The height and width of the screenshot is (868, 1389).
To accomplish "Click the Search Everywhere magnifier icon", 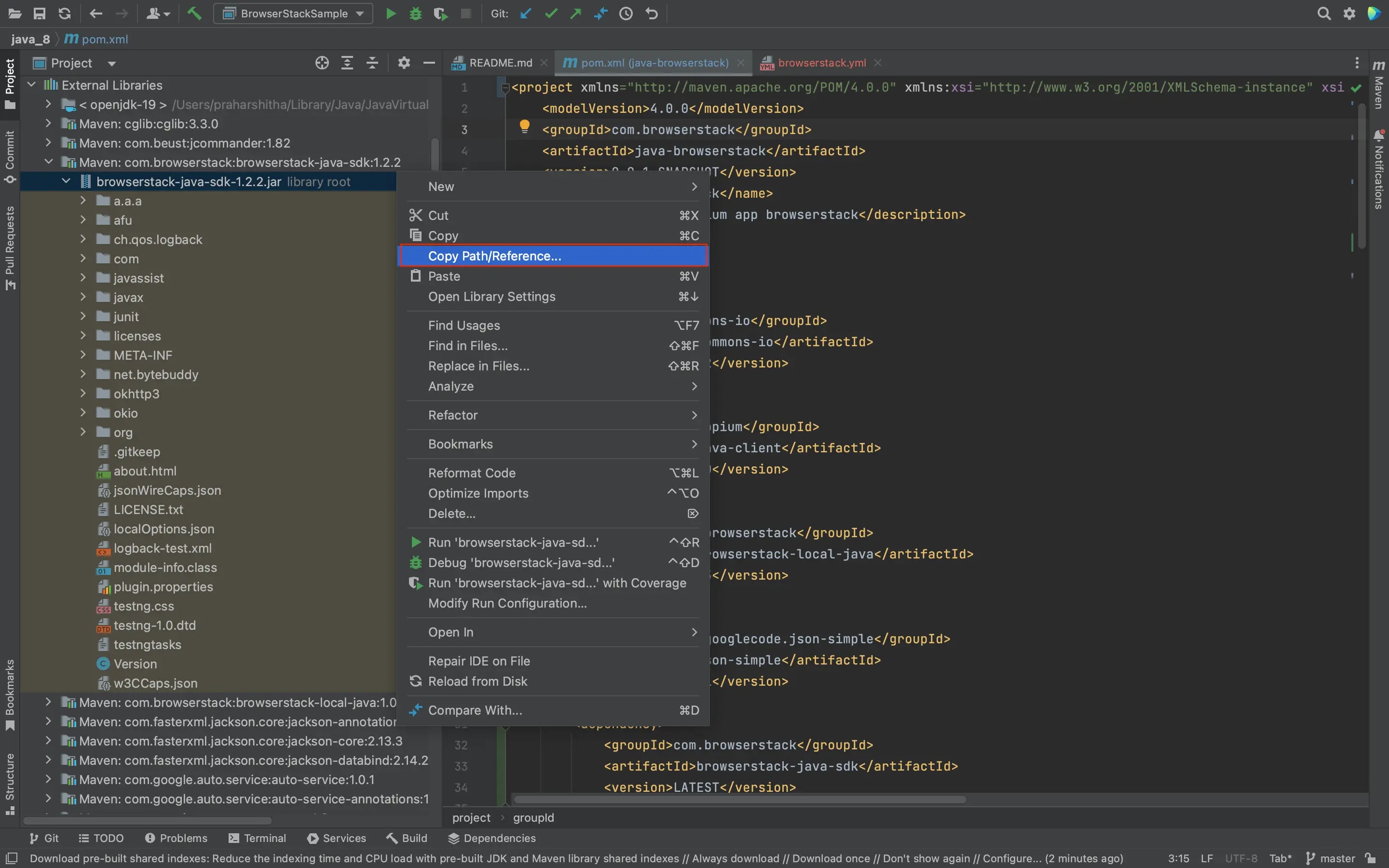I will pyautogui.click(x=1323, y=13).
